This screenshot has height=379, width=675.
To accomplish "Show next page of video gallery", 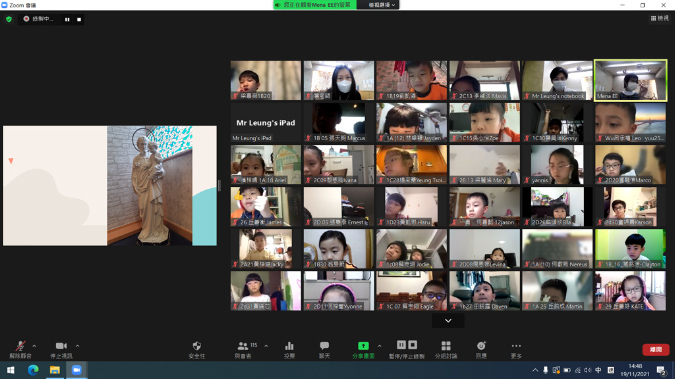I will tap(448, 321).
